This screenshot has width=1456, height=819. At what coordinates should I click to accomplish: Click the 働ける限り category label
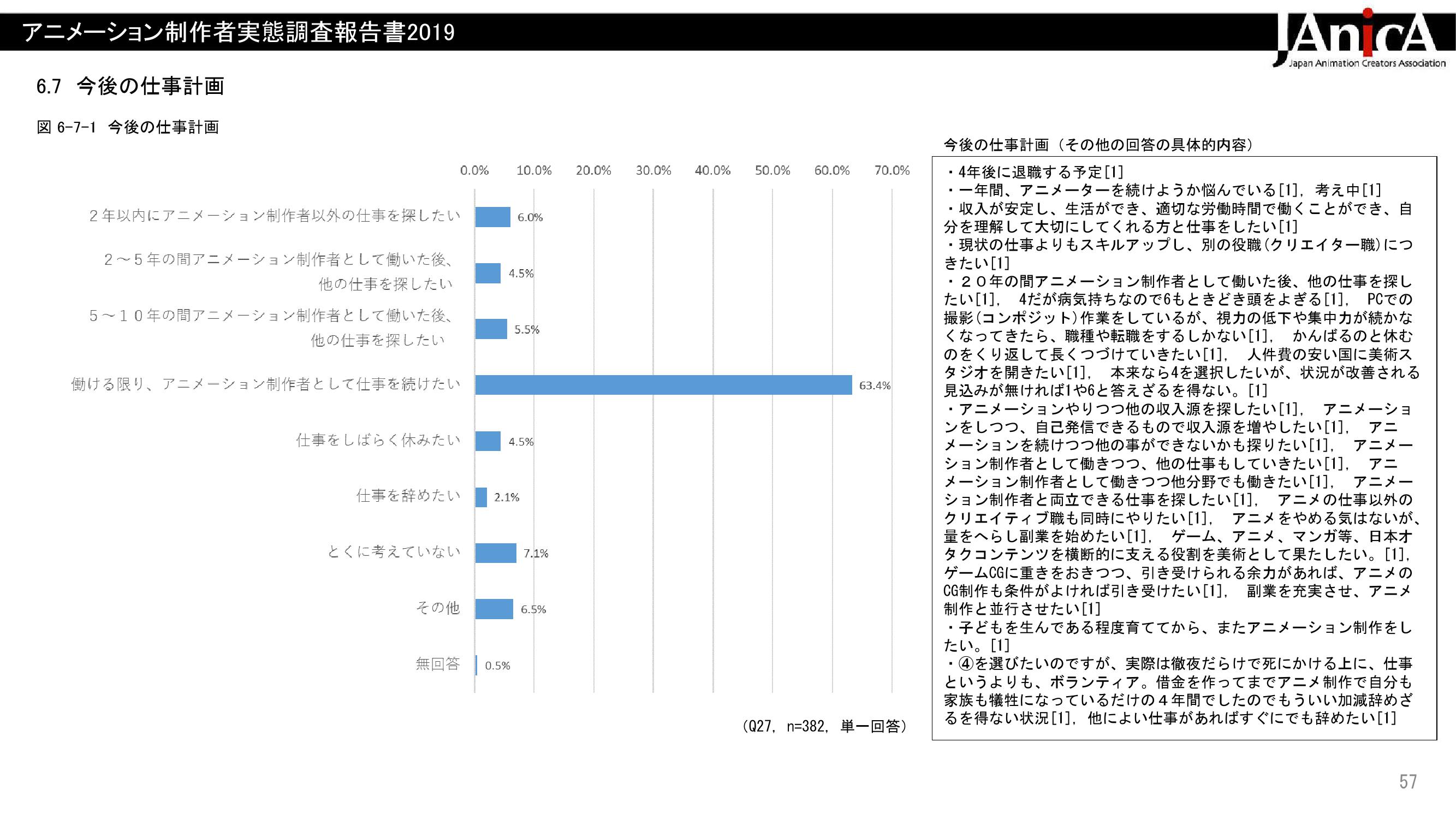click(266, 384)
